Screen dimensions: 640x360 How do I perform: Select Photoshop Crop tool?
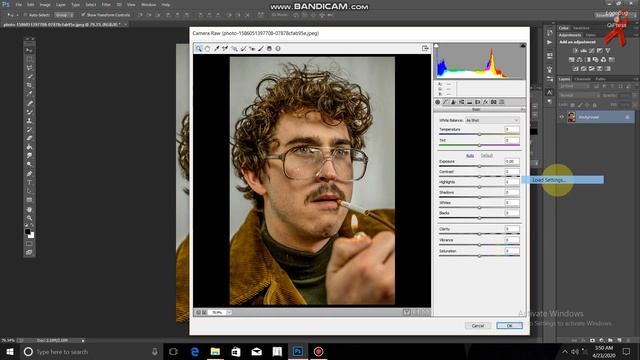(29, 85)
